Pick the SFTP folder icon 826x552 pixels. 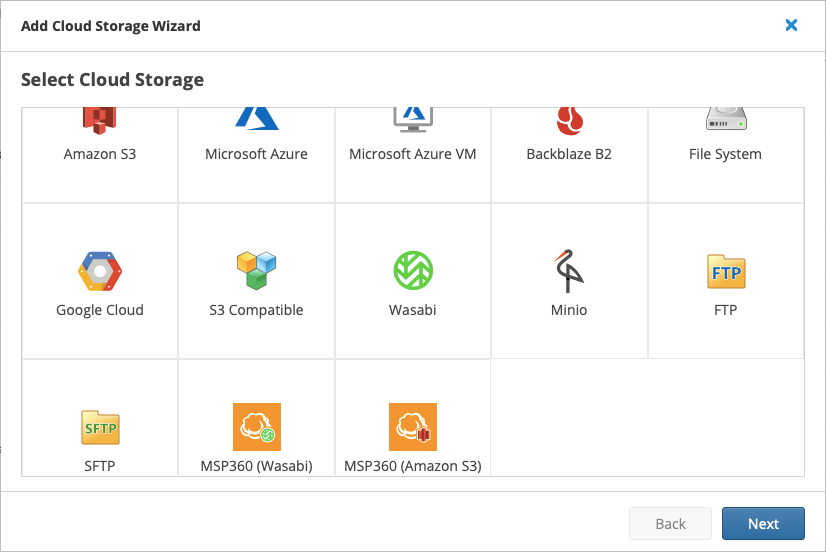pos(100,427)
